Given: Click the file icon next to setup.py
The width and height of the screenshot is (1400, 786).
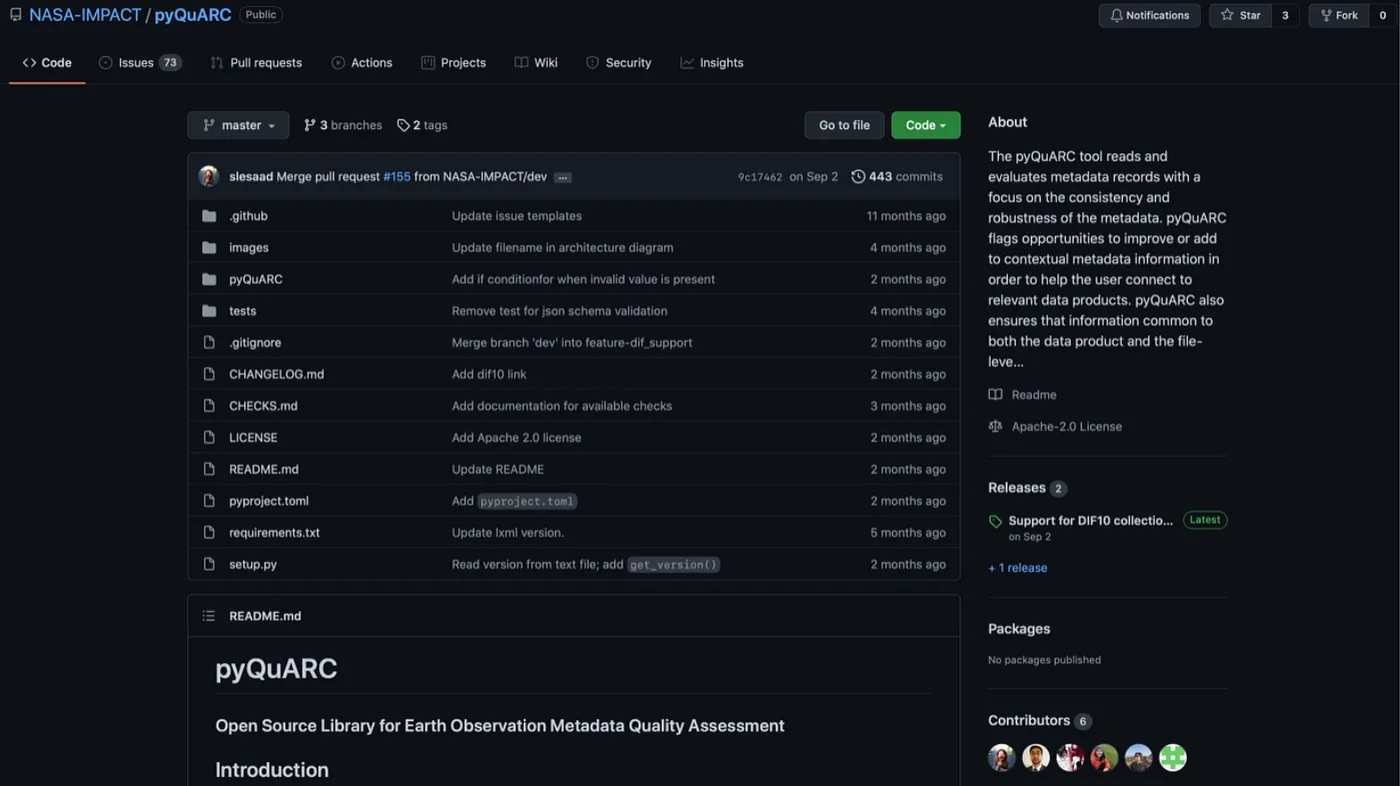Looking at the screenshot, I should tap(209, 564).
